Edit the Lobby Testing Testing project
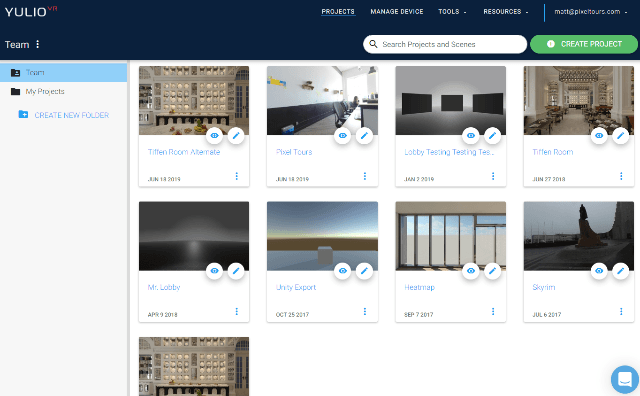 click(492, 136)
